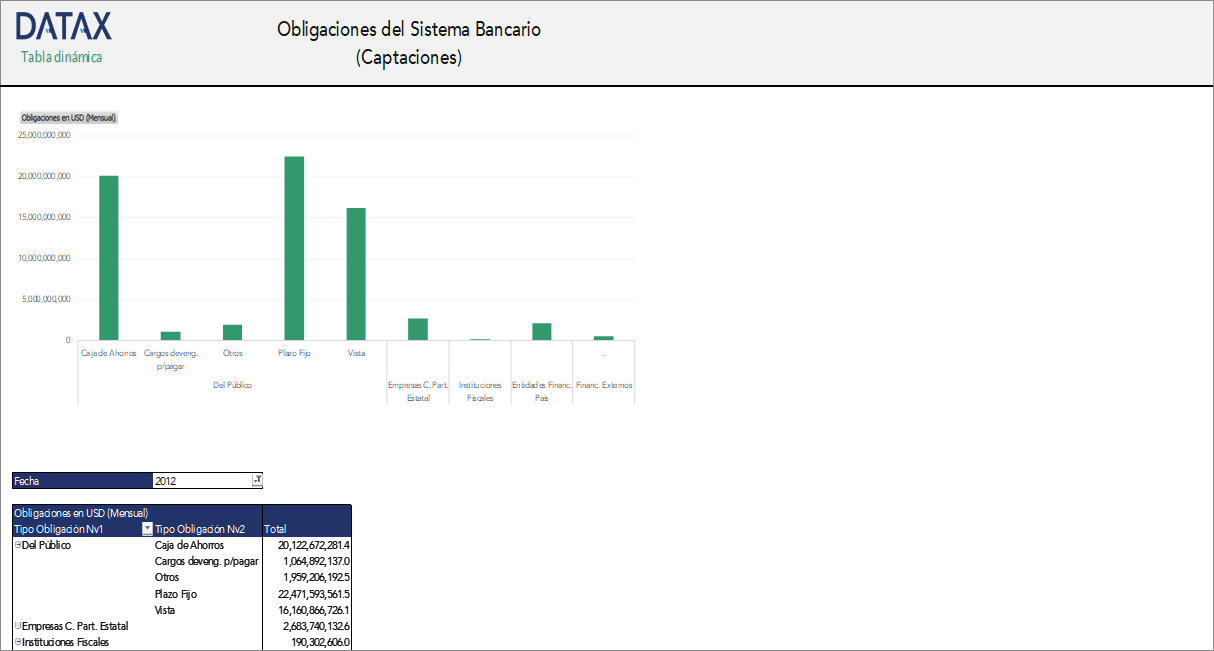Select the Caja de Ahorros chart bar
Screen dimensions: 1214x651
[x=108, y=258]
